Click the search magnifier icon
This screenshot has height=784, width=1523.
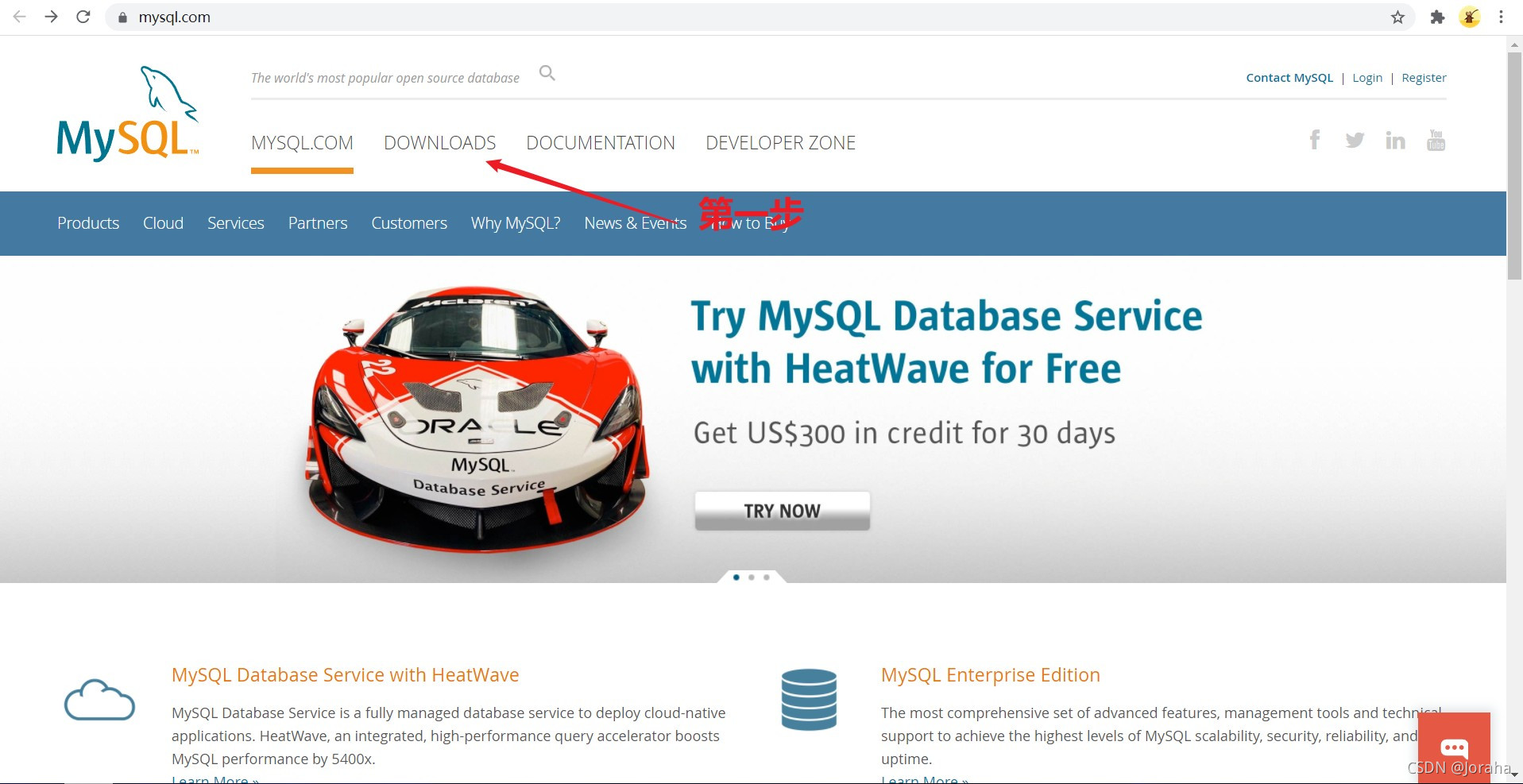[x=547, y=73]
